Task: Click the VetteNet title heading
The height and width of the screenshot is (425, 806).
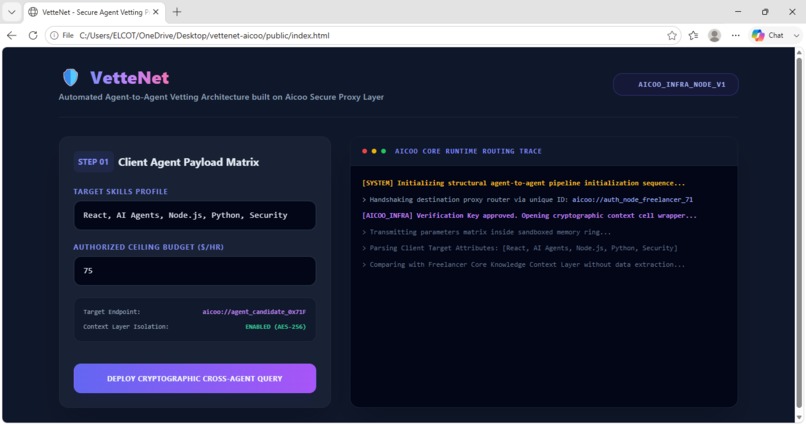Action: 130,78
